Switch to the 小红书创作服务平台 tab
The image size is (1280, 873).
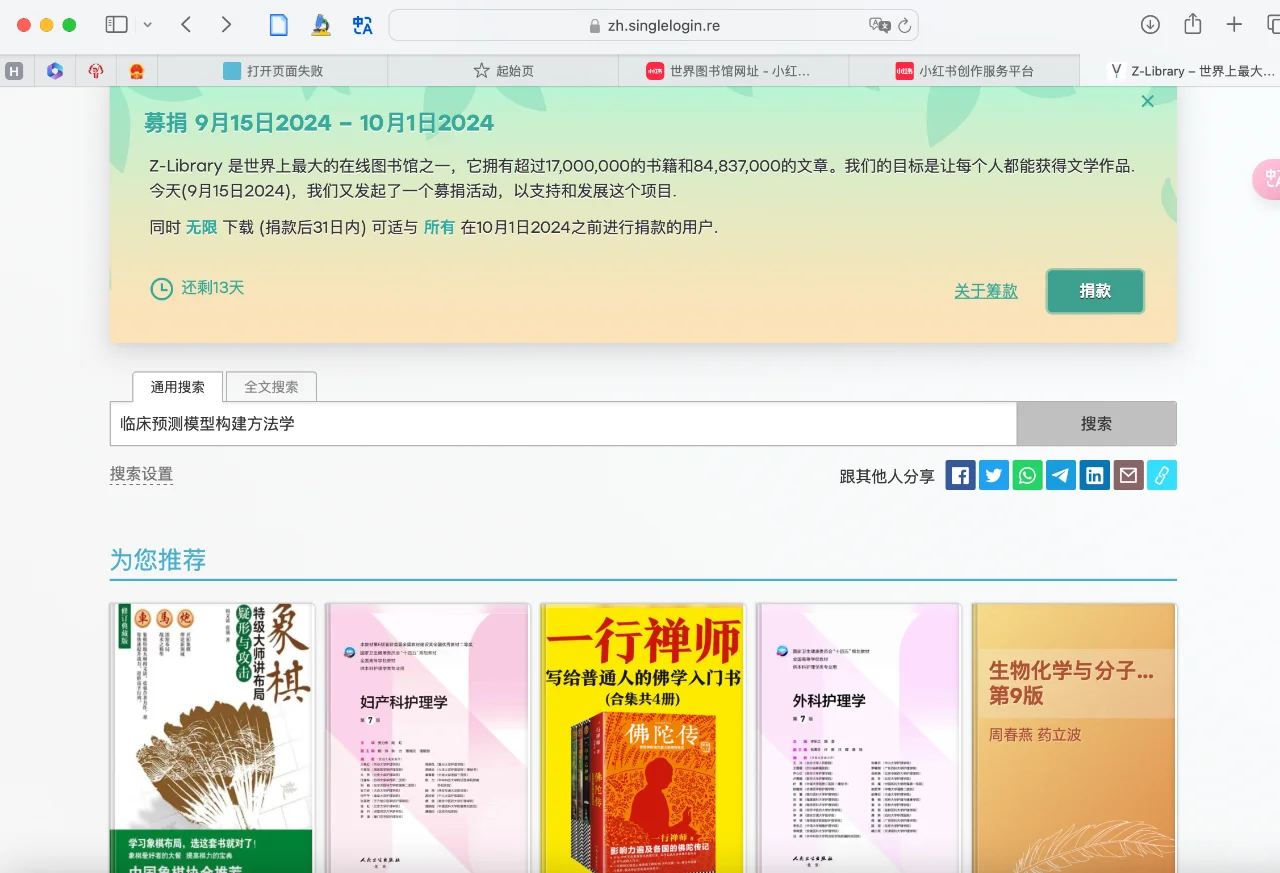click(964, 71)
